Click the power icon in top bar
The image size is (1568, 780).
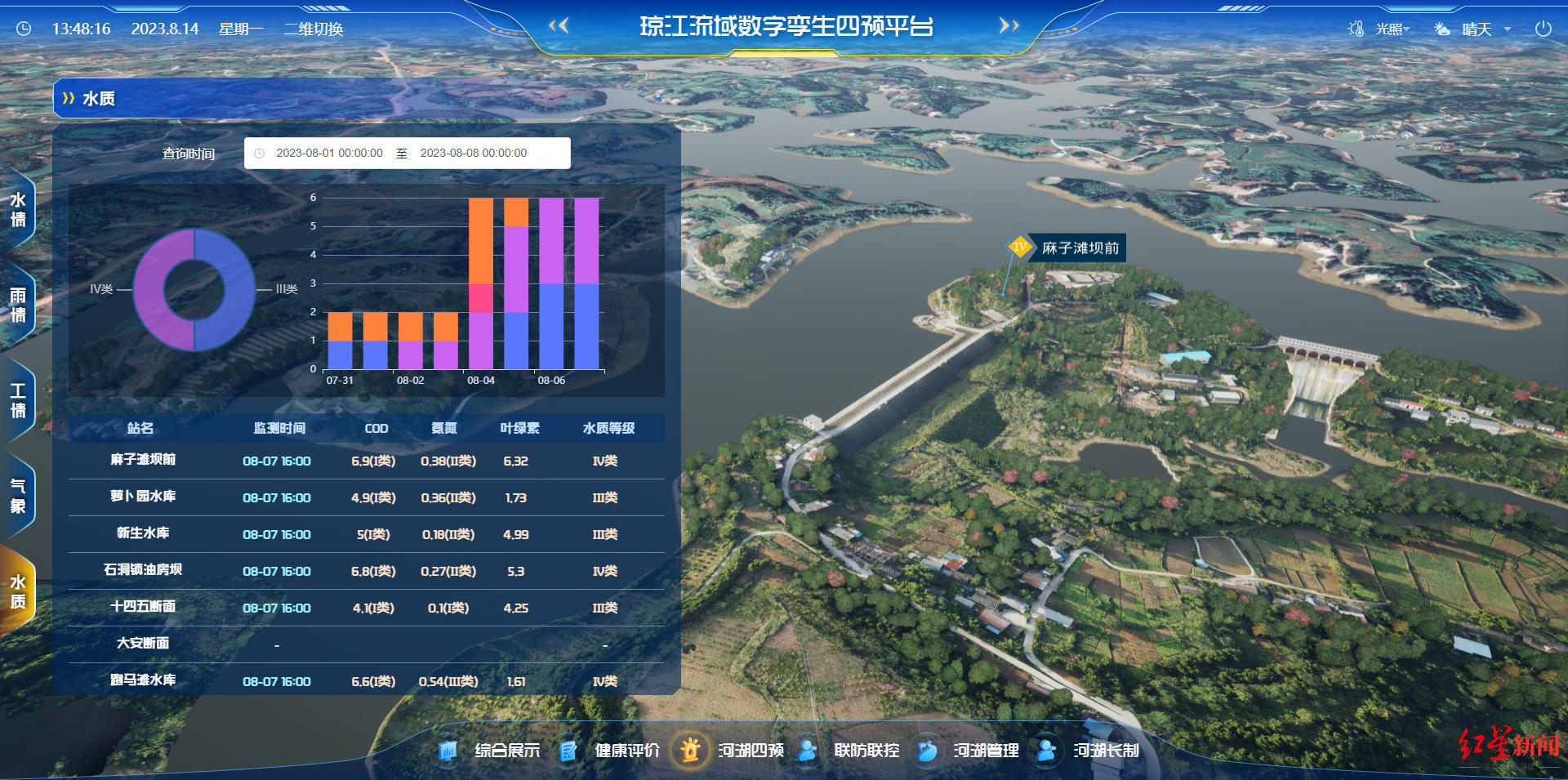tap(1543, 29)
